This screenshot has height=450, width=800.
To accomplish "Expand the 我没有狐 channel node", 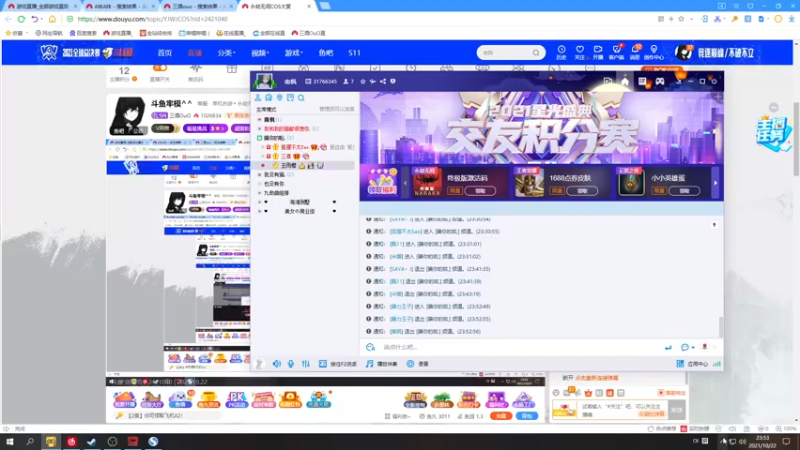I will 260,174.
